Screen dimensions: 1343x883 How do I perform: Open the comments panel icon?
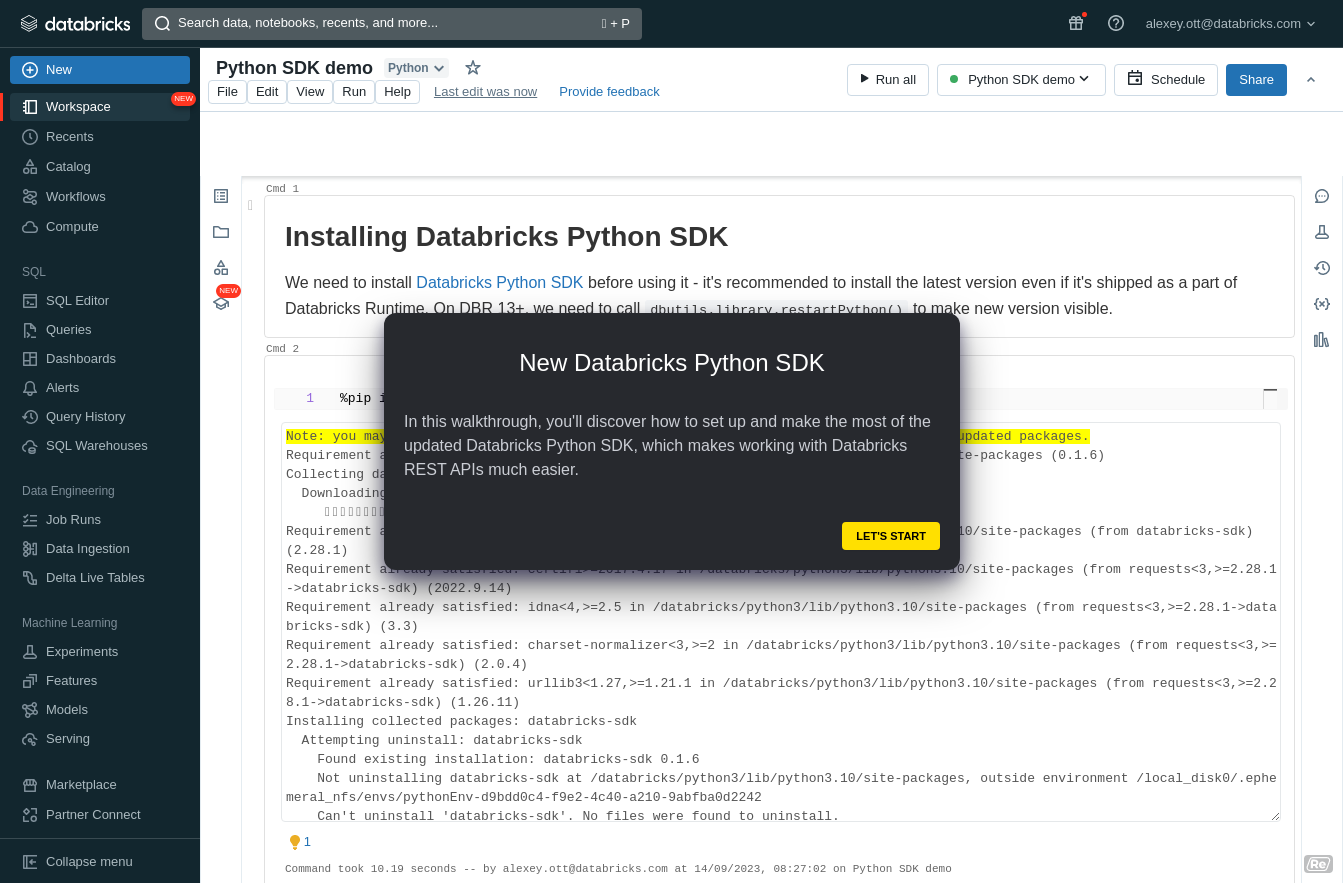click(1322, 196)
